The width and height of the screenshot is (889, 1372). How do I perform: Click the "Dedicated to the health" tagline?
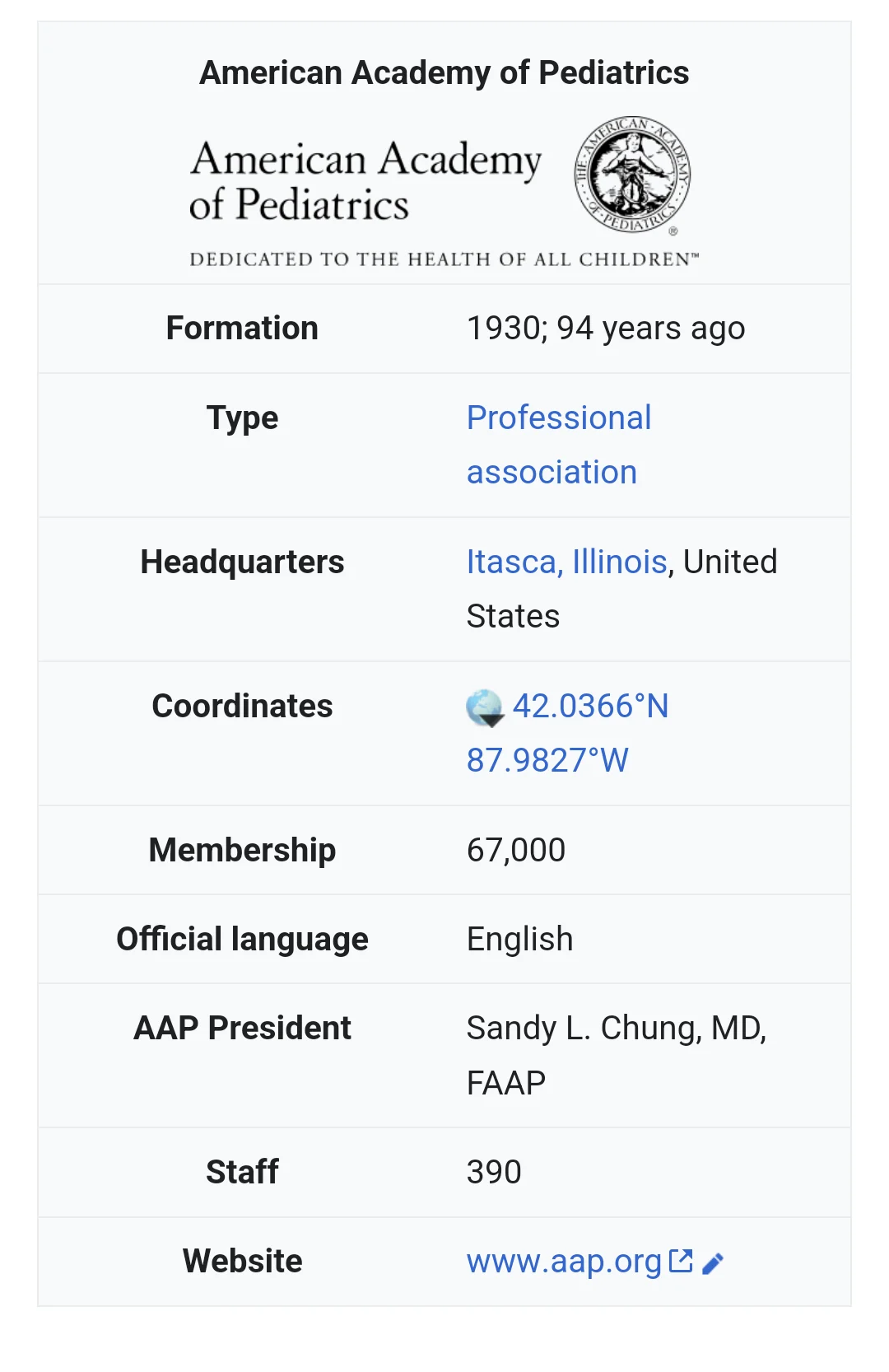444,259
